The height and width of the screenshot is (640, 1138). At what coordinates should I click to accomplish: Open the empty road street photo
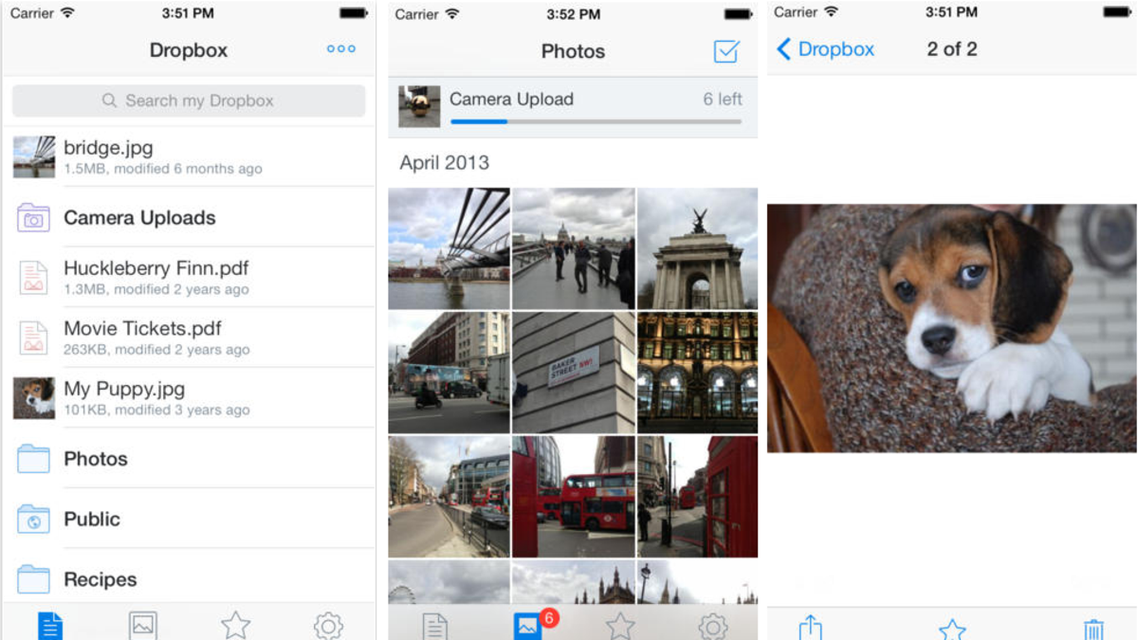click(449, 496)
